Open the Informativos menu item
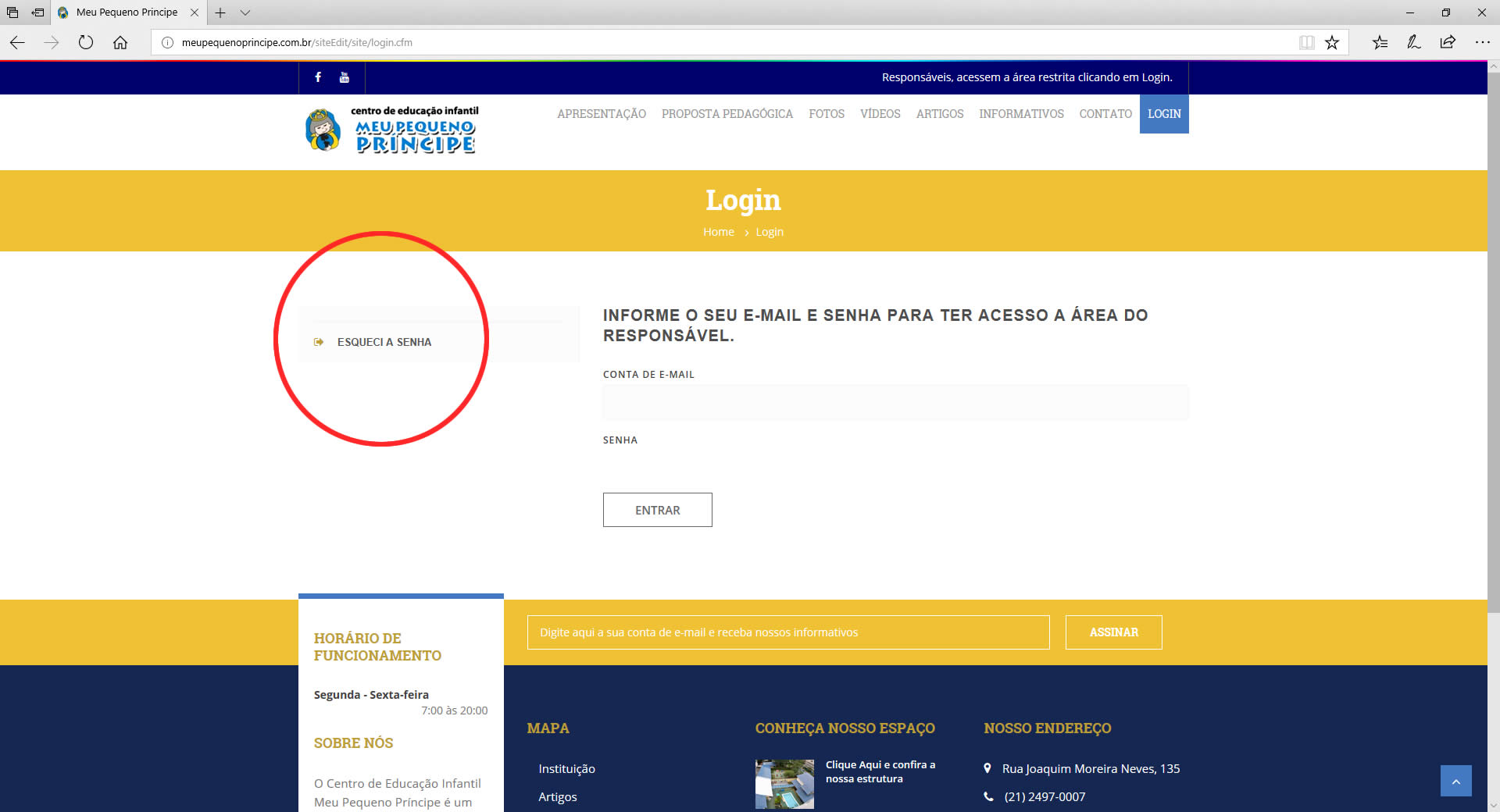This screenshot has height=812, width=1500. 1021,114
